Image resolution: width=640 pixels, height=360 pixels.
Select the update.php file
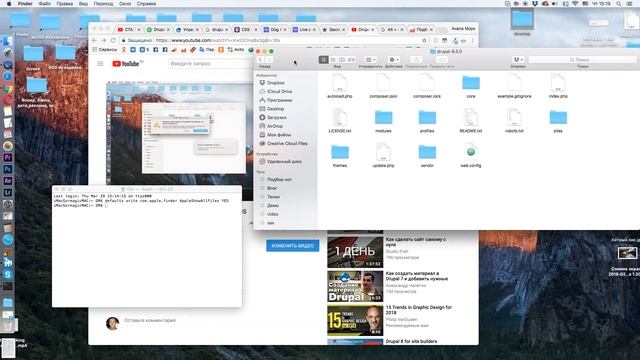coord(383,156)
